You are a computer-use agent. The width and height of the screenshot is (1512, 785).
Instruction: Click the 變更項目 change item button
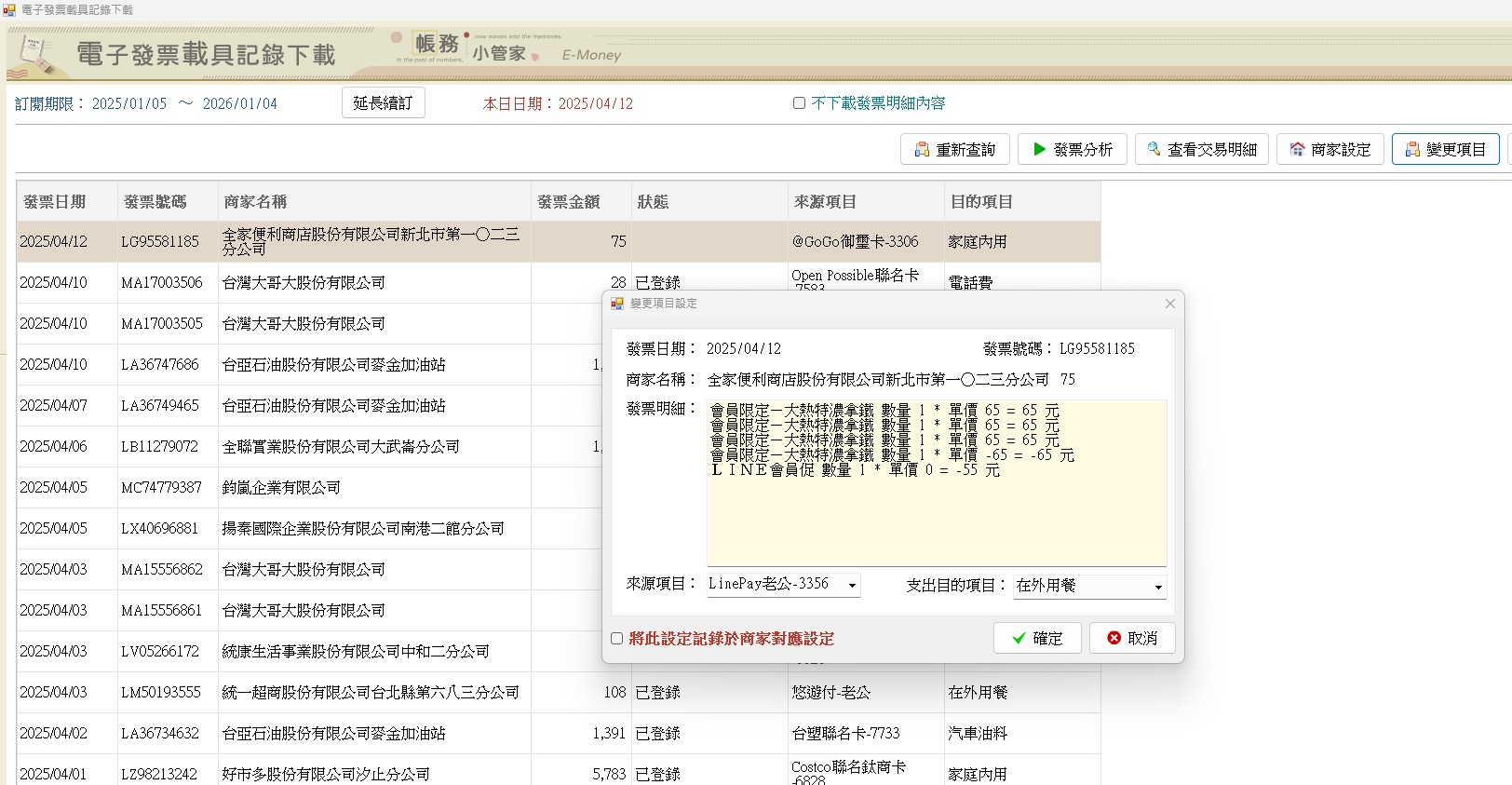tap(1446, 149)
